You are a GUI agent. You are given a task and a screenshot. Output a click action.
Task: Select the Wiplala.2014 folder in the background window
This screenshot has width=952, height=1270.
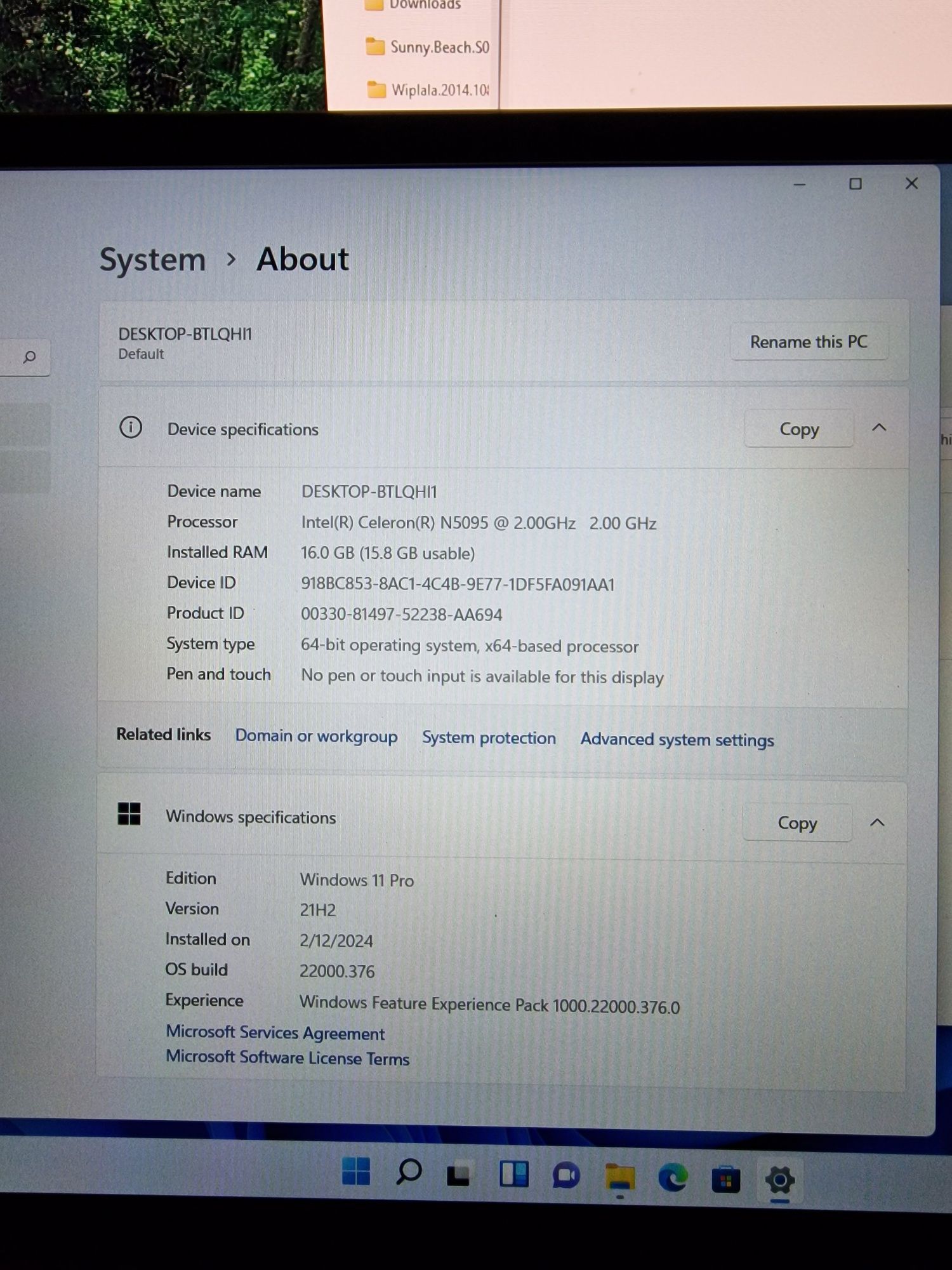point(427,90)
